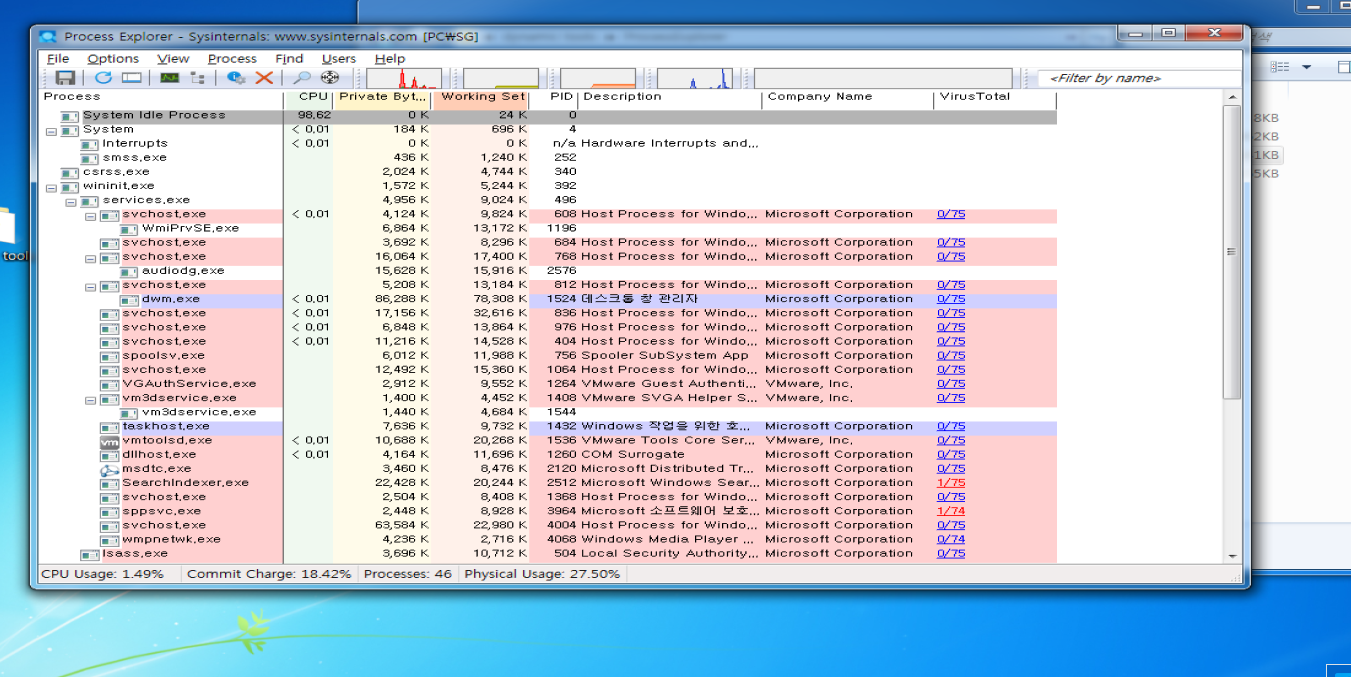Click the Process Explorer title bar icon
The image size is (1351, 677).
click(48, 36)
